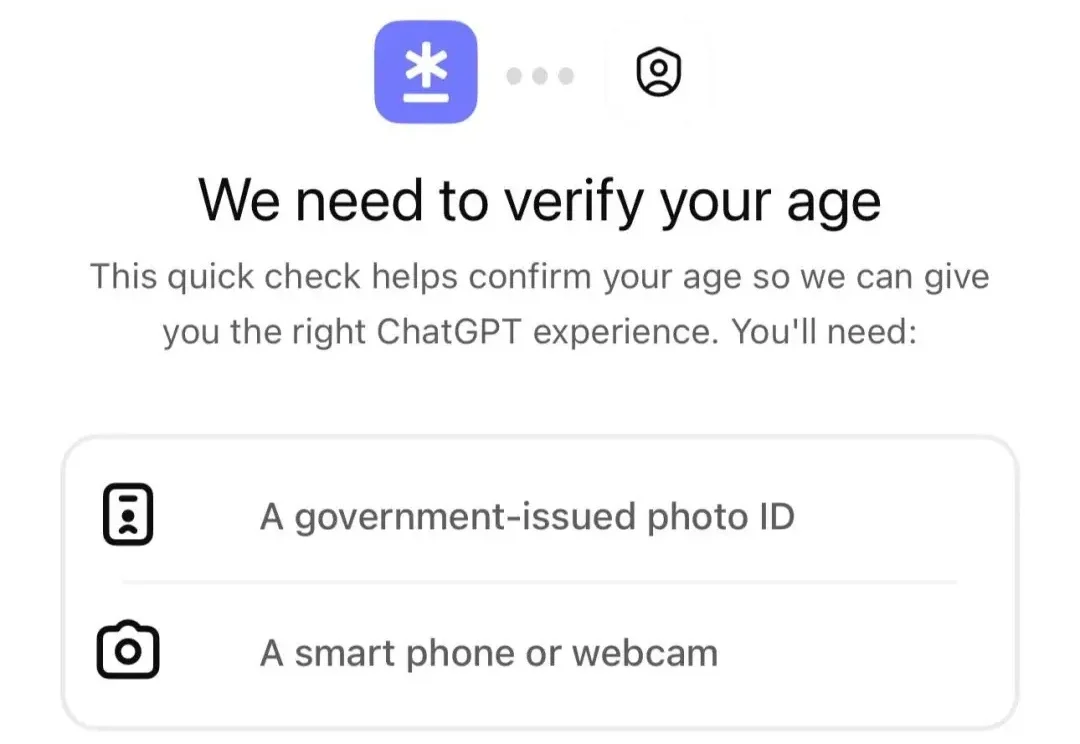This screenshot has height=744, width=1080.
Task: Select the camera icon beside webcam text
Action: click(128, 651)
